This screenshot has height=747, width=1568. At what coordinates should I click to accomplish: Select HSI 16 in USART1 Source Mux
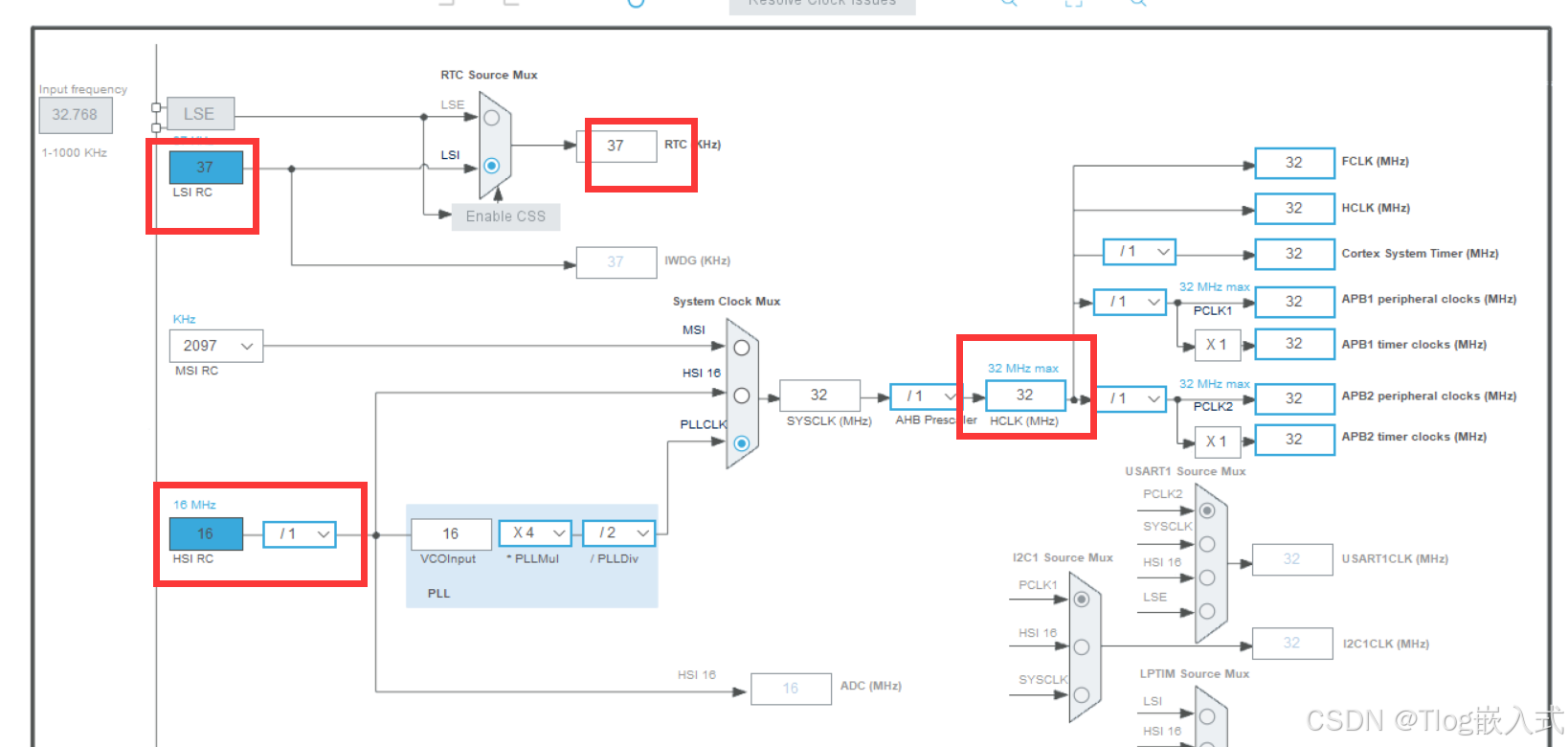1207,577
